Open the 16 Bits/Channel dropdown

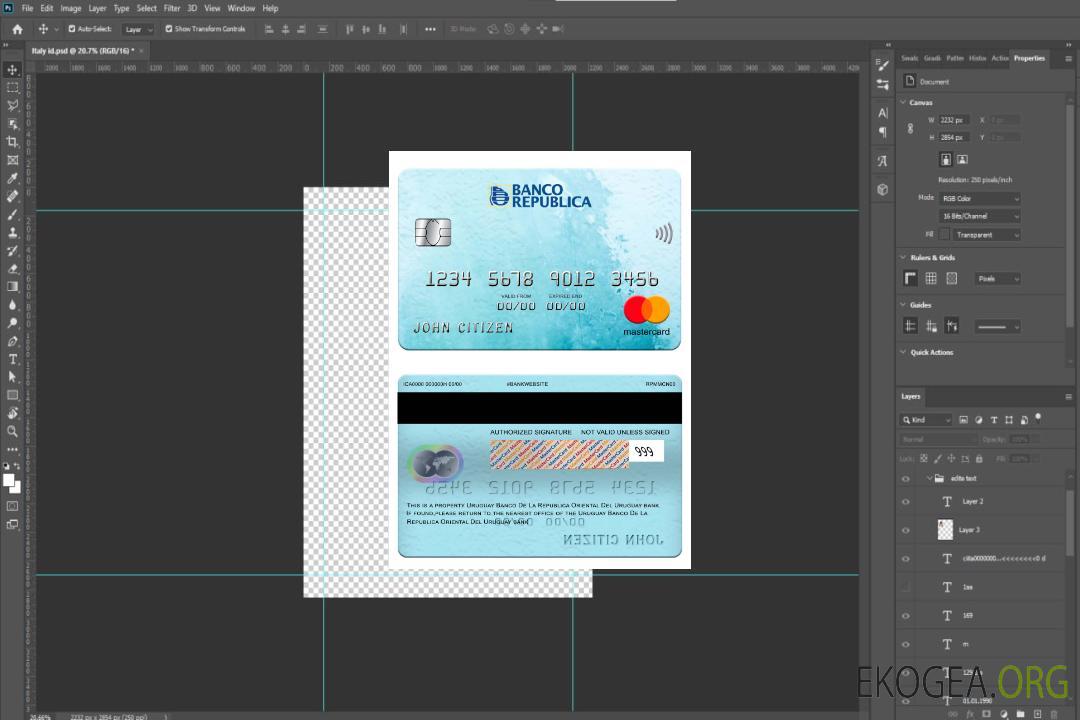(x=979, y=216)
